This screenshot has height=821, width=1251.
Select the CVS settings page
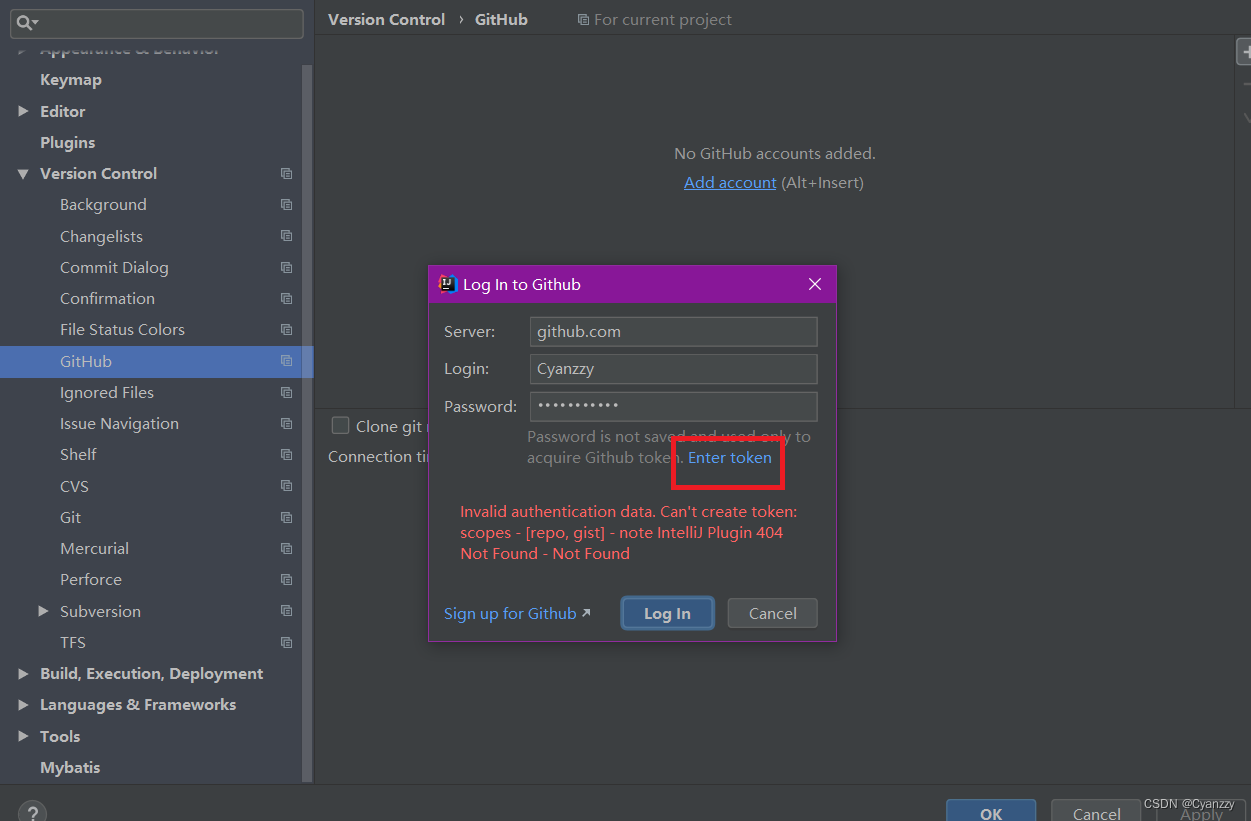[x=74, y=486]
